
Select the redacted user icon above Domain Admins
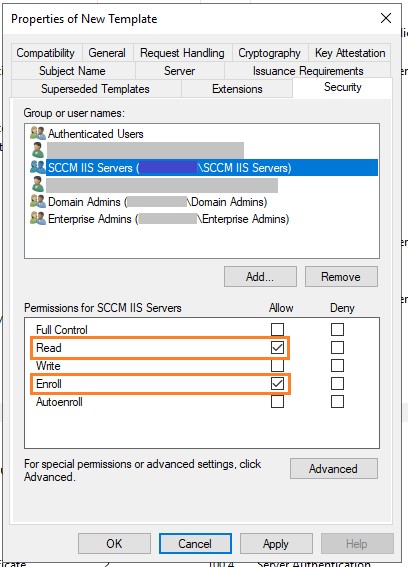[x=38, y=184]
